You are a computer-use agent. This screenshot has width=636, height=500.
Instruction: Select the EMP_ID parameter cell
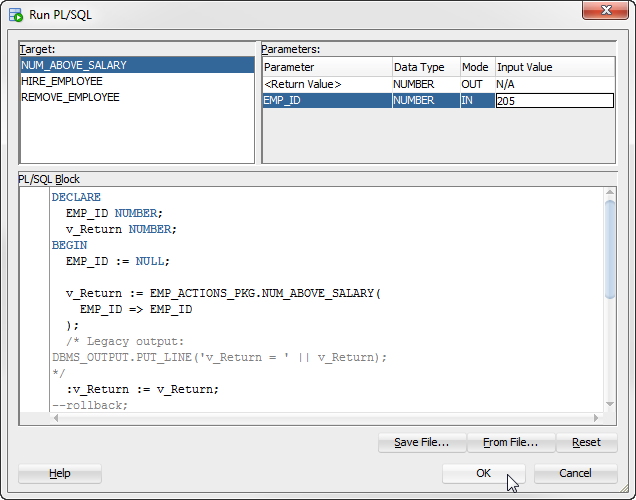point(327,100)
